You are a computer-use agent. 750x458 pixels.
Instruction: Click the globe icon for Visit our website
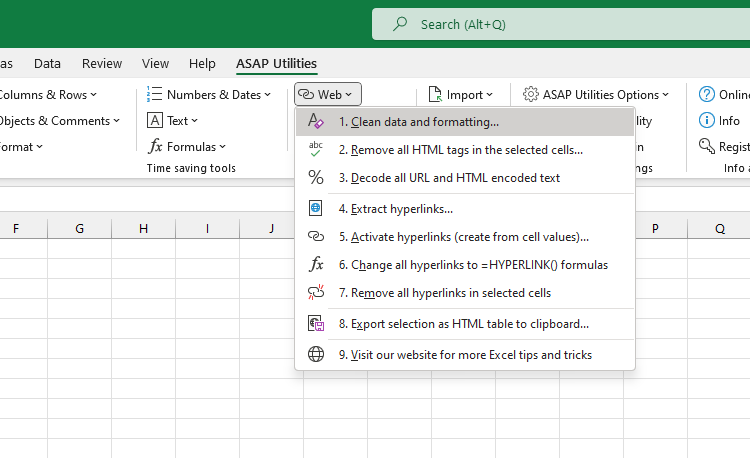point(316,354)
